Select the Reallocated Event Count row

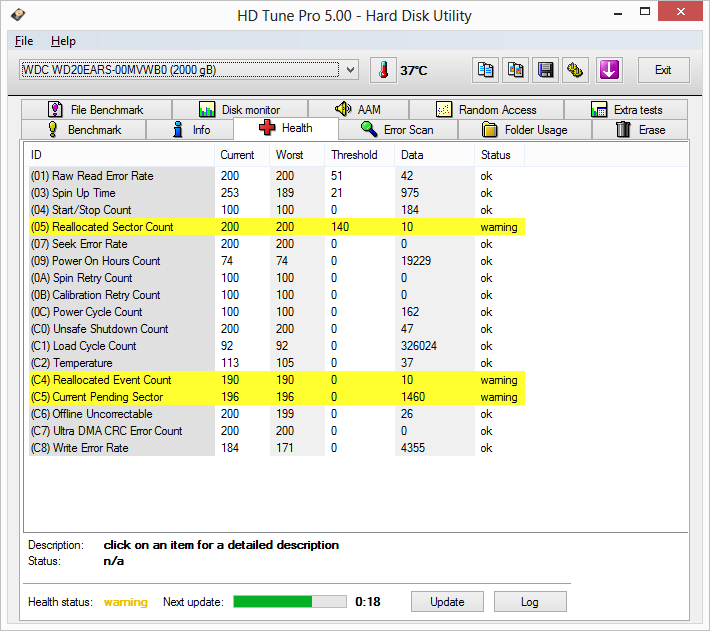point(277,380)
